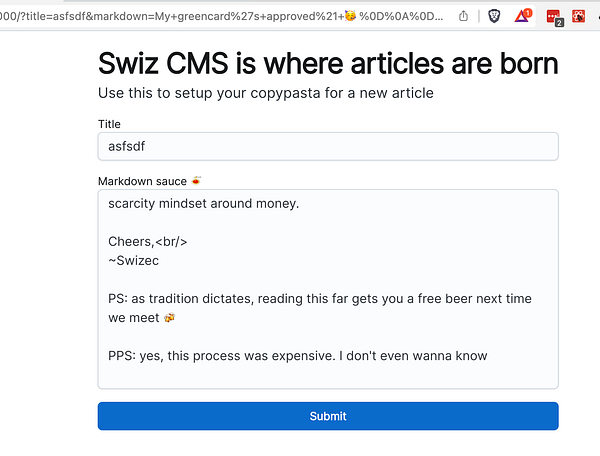Place cursor at beer mugs emoji in textarea
600x456 pixels.
click(x=170, y=318)
